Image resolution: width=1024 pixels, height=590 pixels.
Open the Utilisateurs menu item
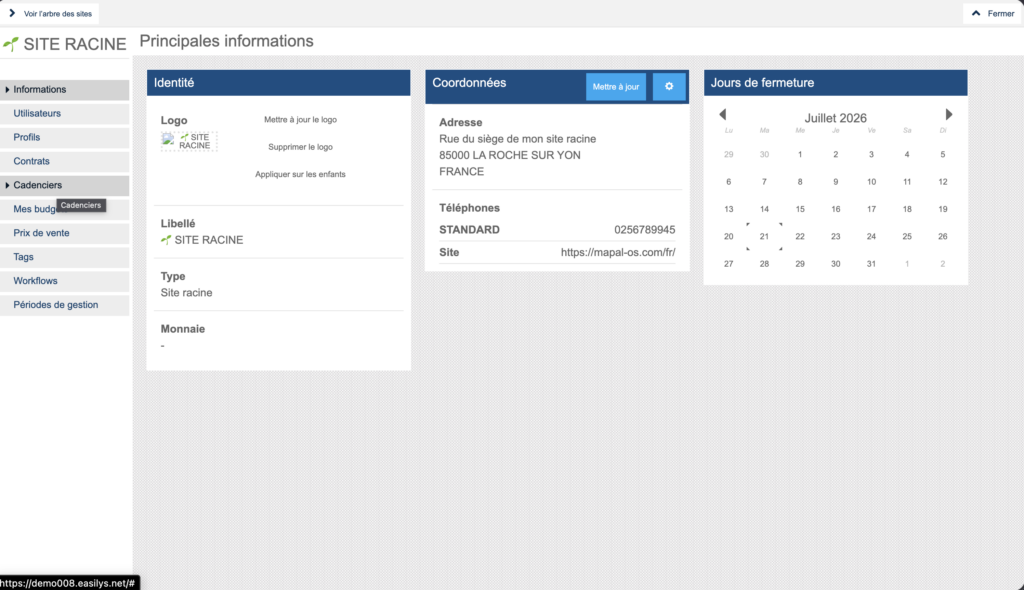coord(65,114)
